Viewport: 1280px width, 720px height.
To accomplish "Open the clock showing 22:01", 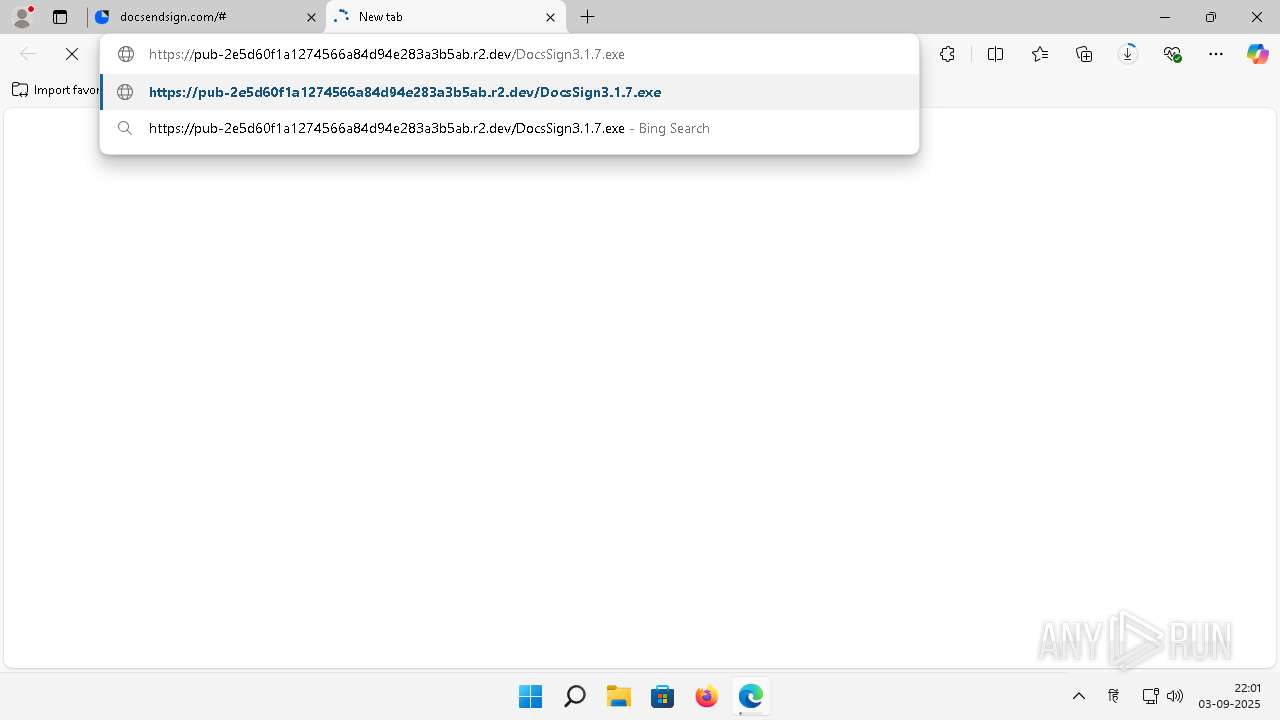I will click(x=1230, y=696).
